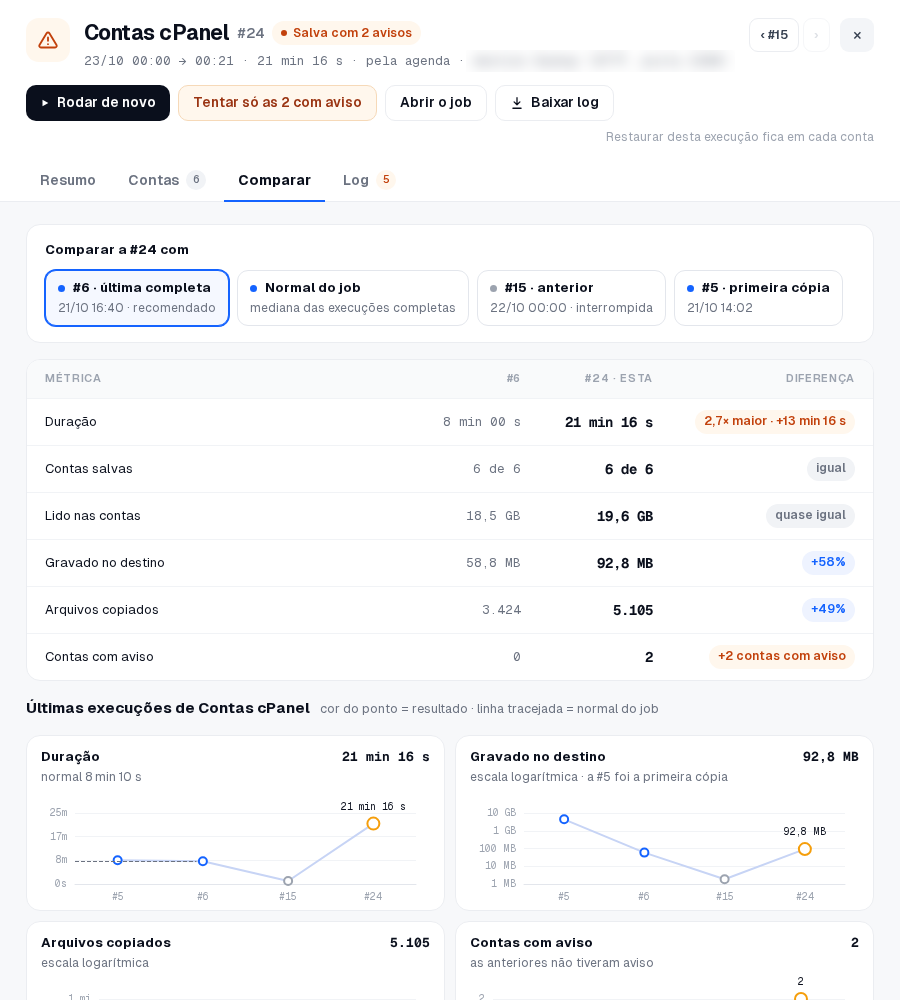
Task: Click the 'Contas com aviso' chart card title
Action: (531, 943)
